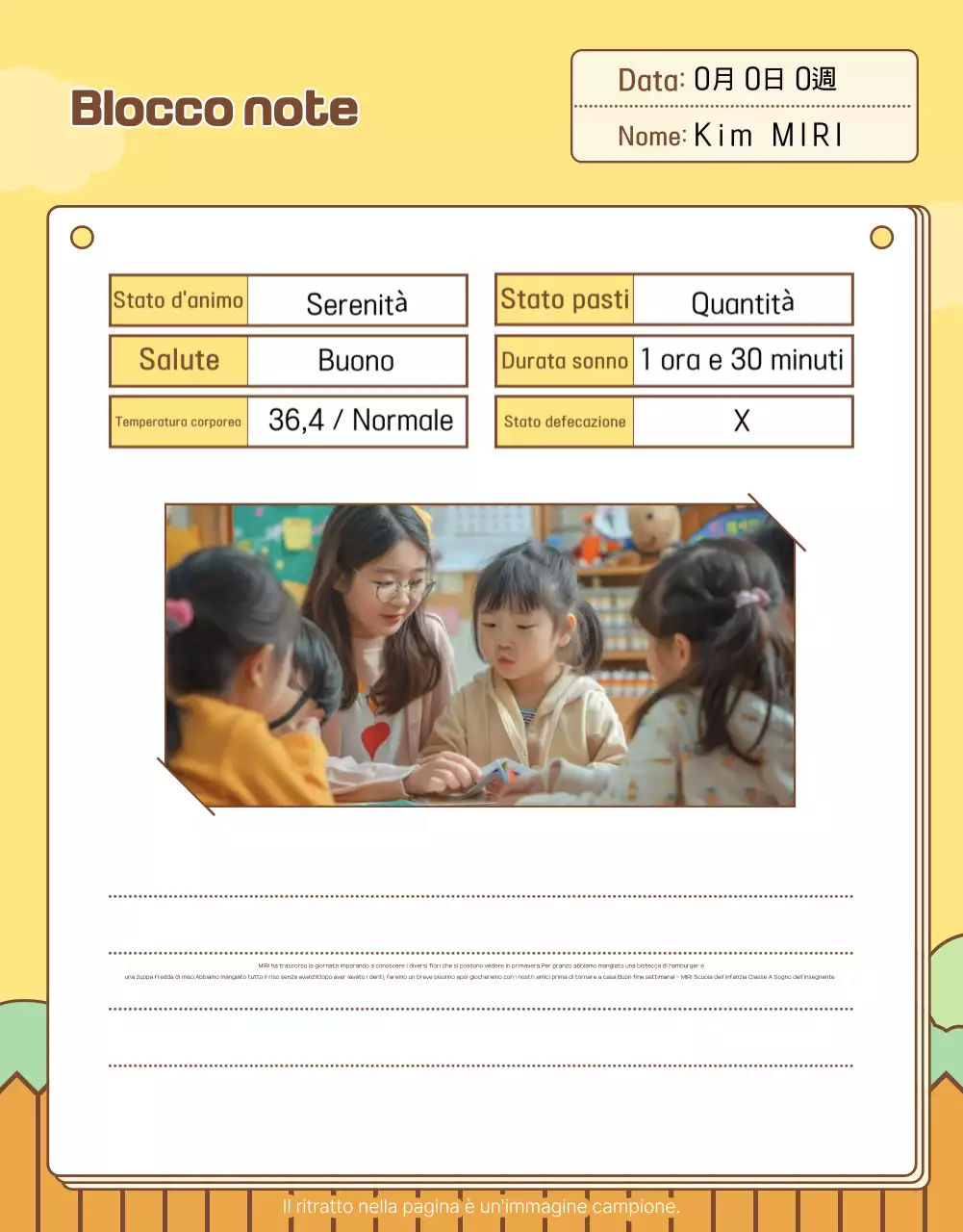Click the small teacher's note paragraph
The height and width of the screenshot is (1232, 963).
(x=480, y=971)
